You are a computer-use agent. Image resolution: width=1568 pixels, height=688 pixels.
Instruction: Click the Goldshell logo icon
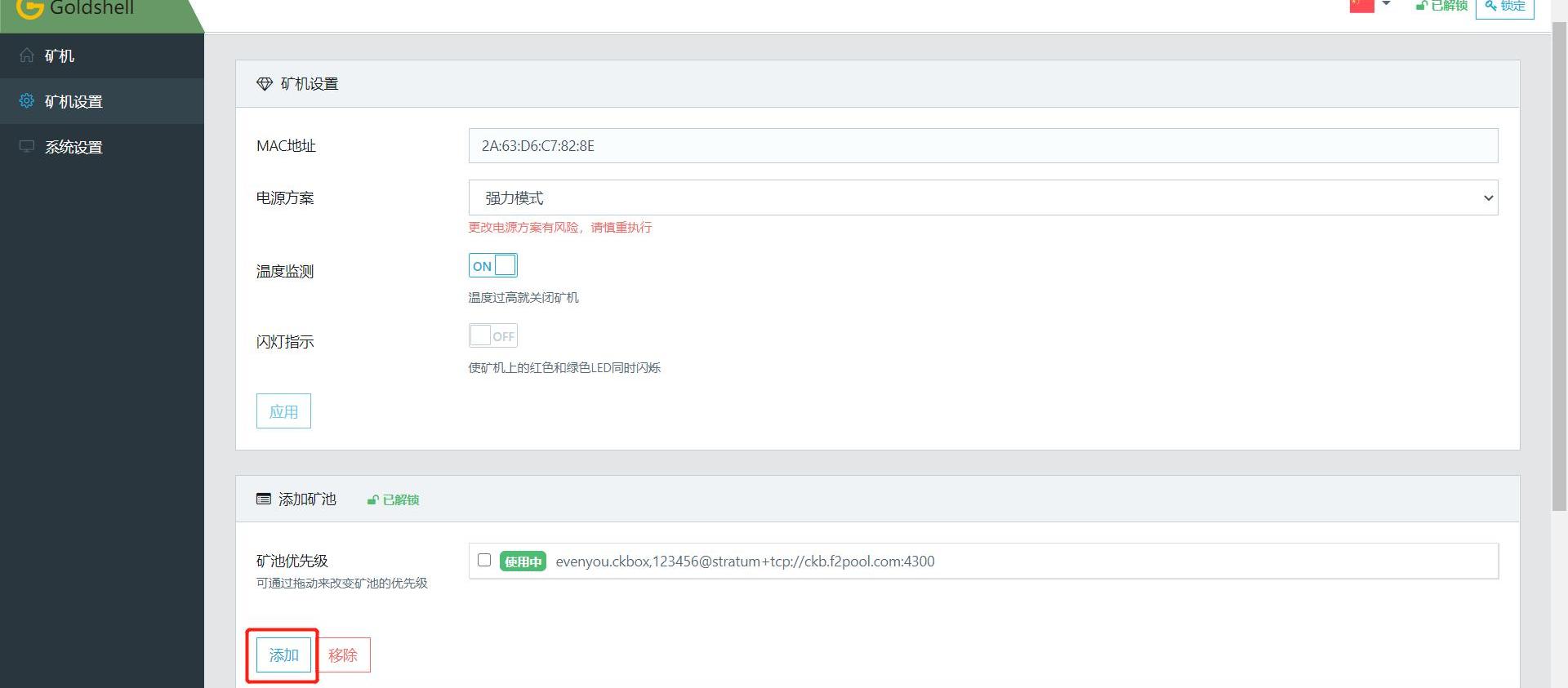tap(29, 8)
